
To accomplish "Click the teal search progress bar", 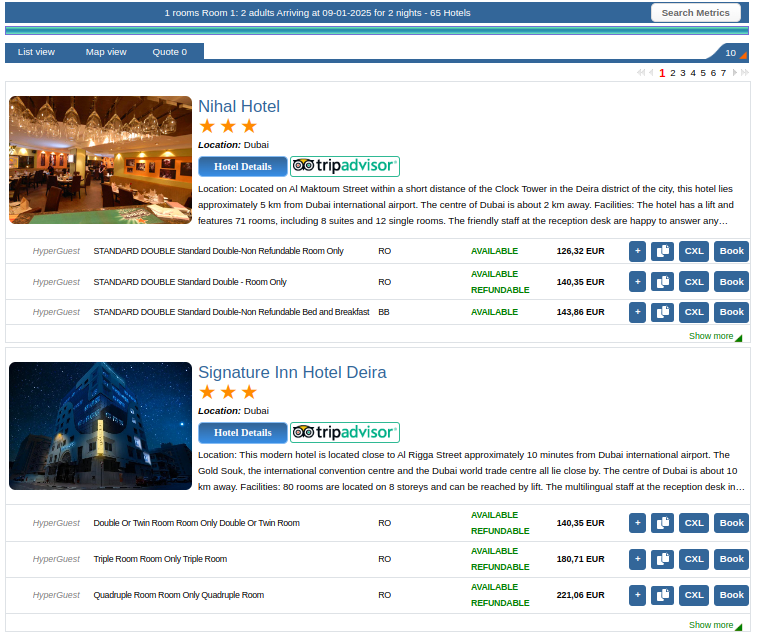I will pyautogui.click(x=377, y=30).
